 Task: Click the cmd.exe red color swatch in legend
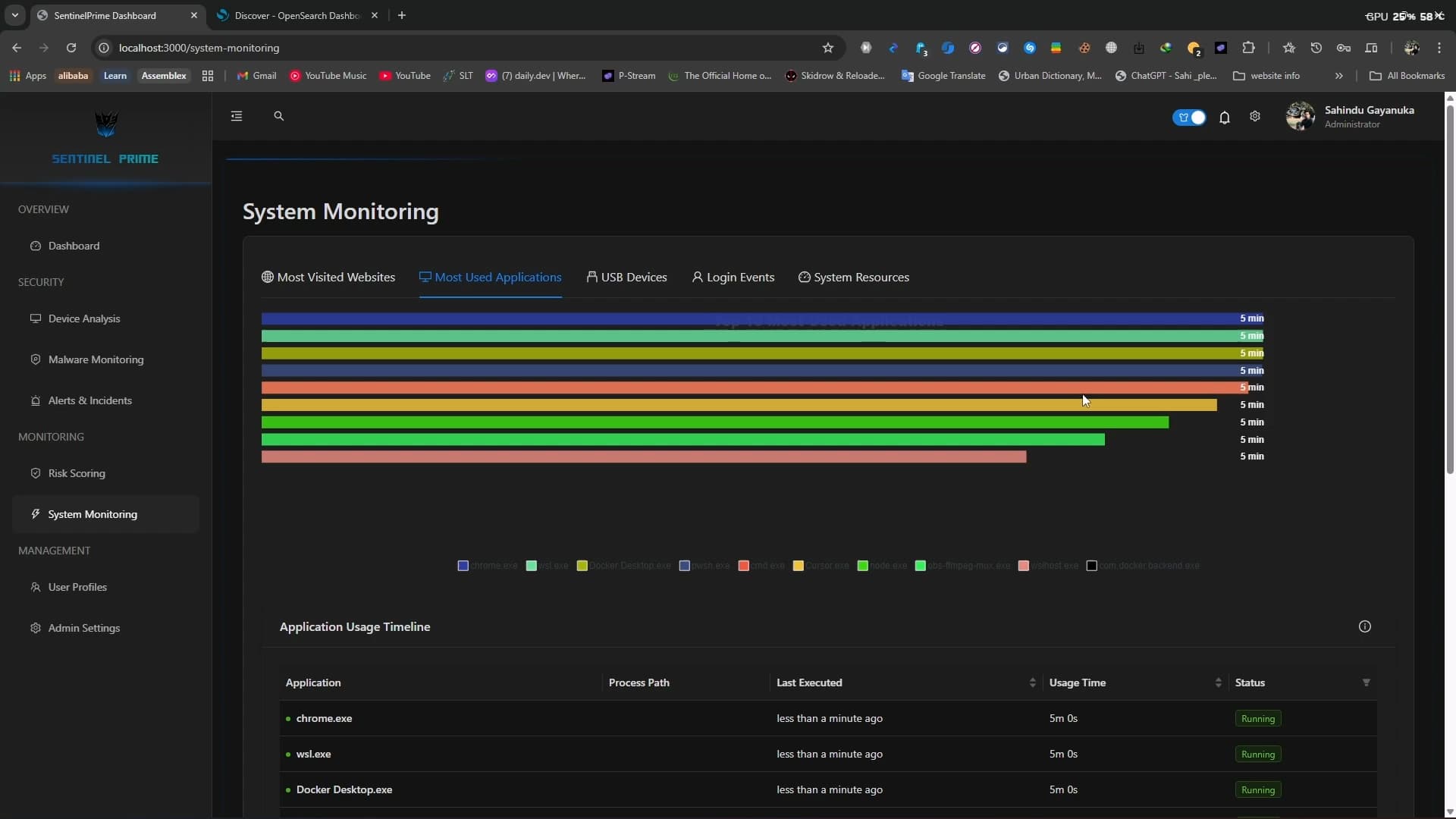(x=743, y=566)
